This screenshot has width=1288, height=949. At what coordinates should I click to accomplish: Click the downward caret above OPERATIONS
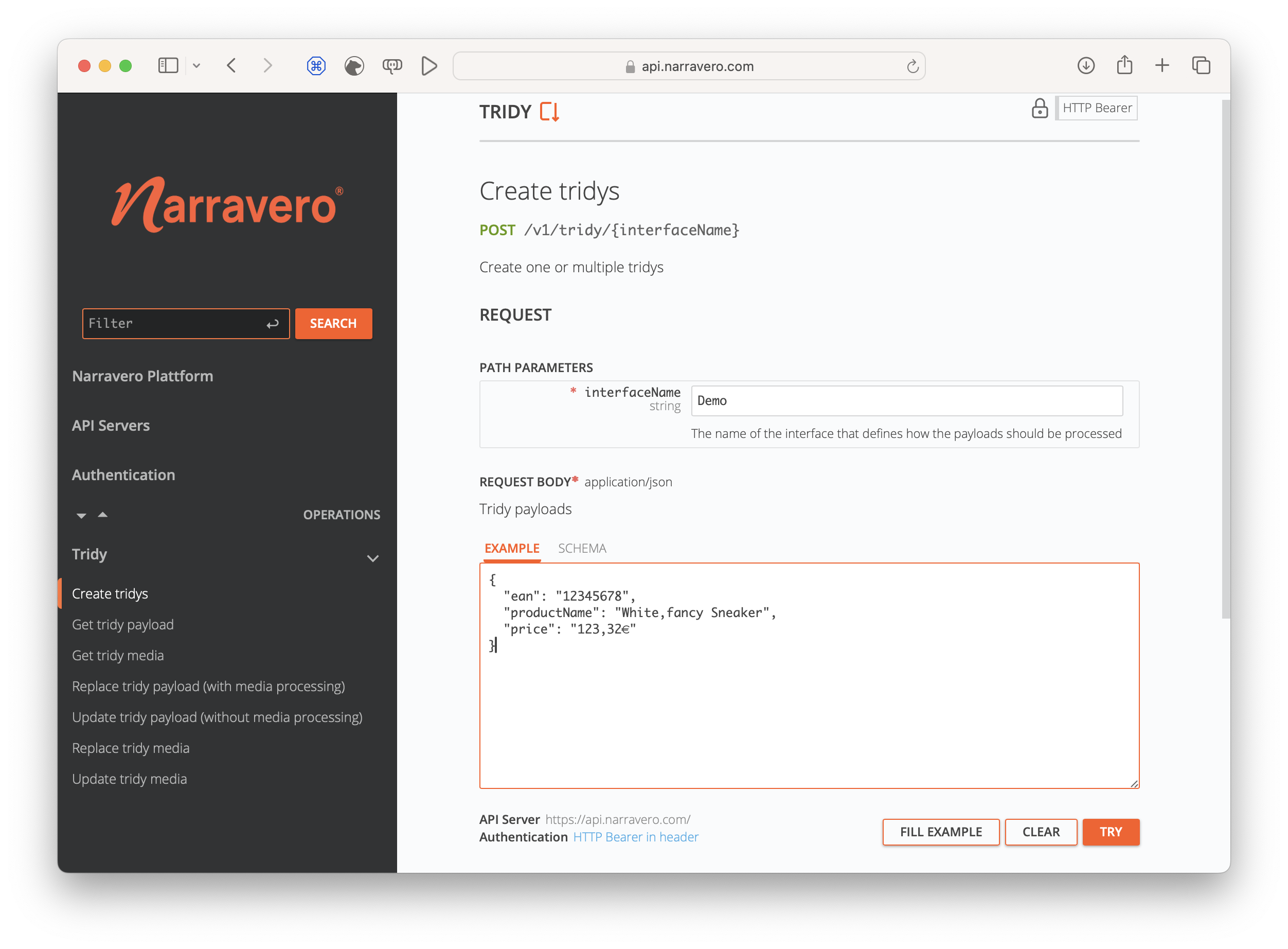81,515
